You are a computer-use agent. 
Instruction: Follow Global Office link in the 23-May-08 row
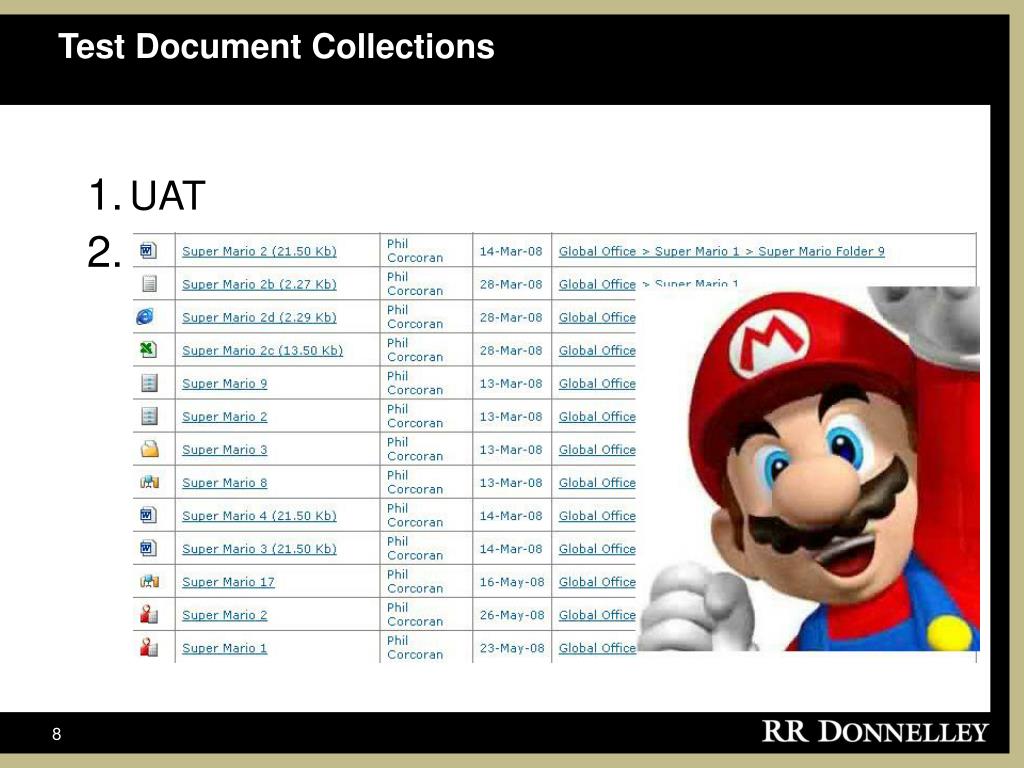click(597, 648)
